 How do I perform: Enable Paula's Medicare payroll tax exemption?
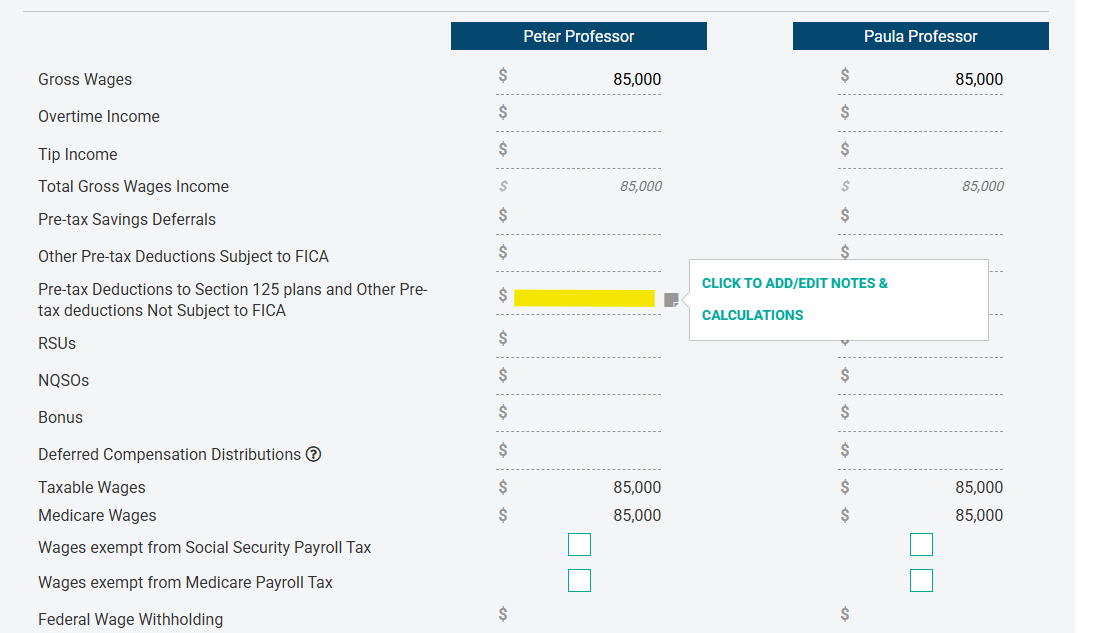921,580
